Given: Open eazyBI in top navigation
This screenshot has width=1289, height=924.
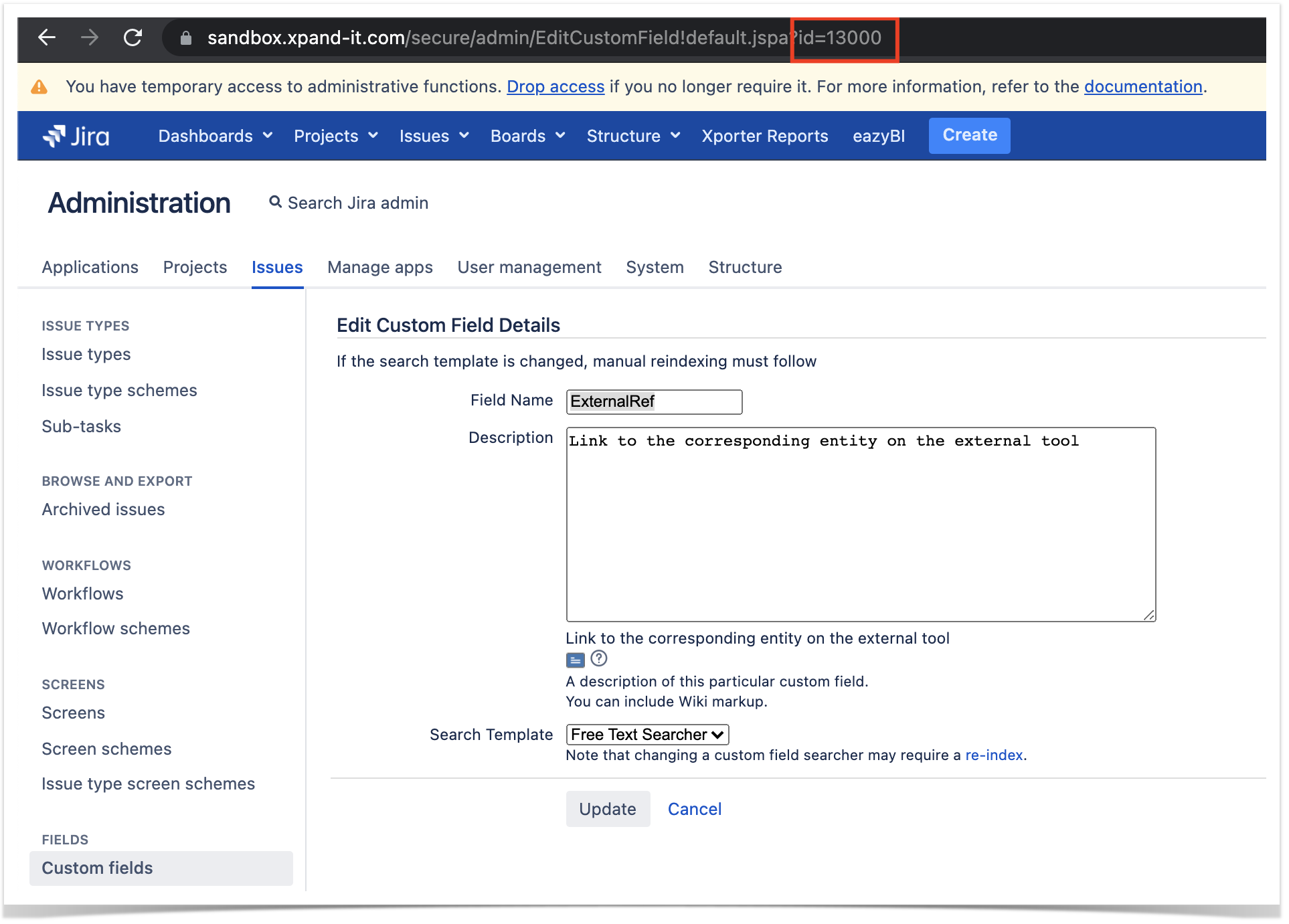Looking at the screenshot, I should [879, 136].
